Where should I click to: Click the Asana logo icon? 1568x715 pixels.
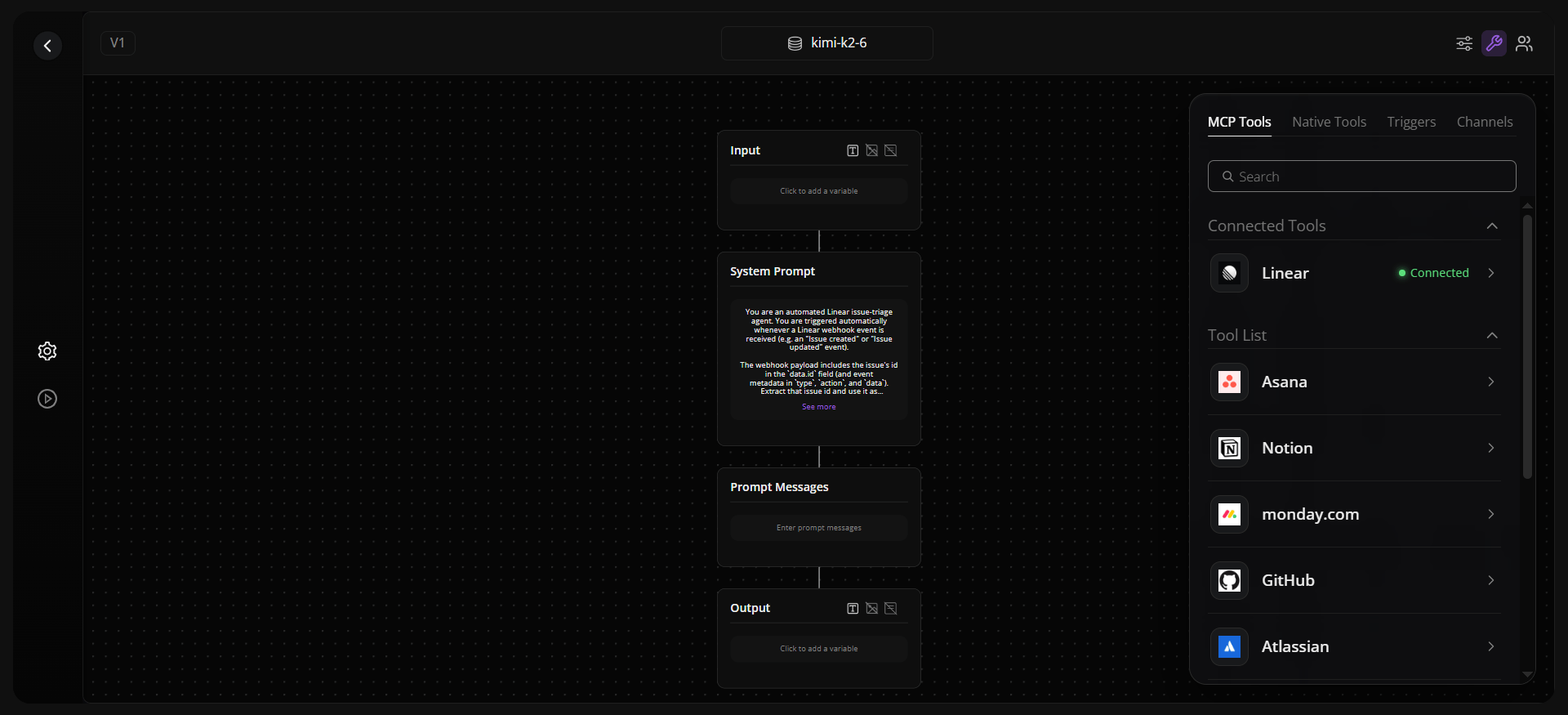click(1229, 382)
